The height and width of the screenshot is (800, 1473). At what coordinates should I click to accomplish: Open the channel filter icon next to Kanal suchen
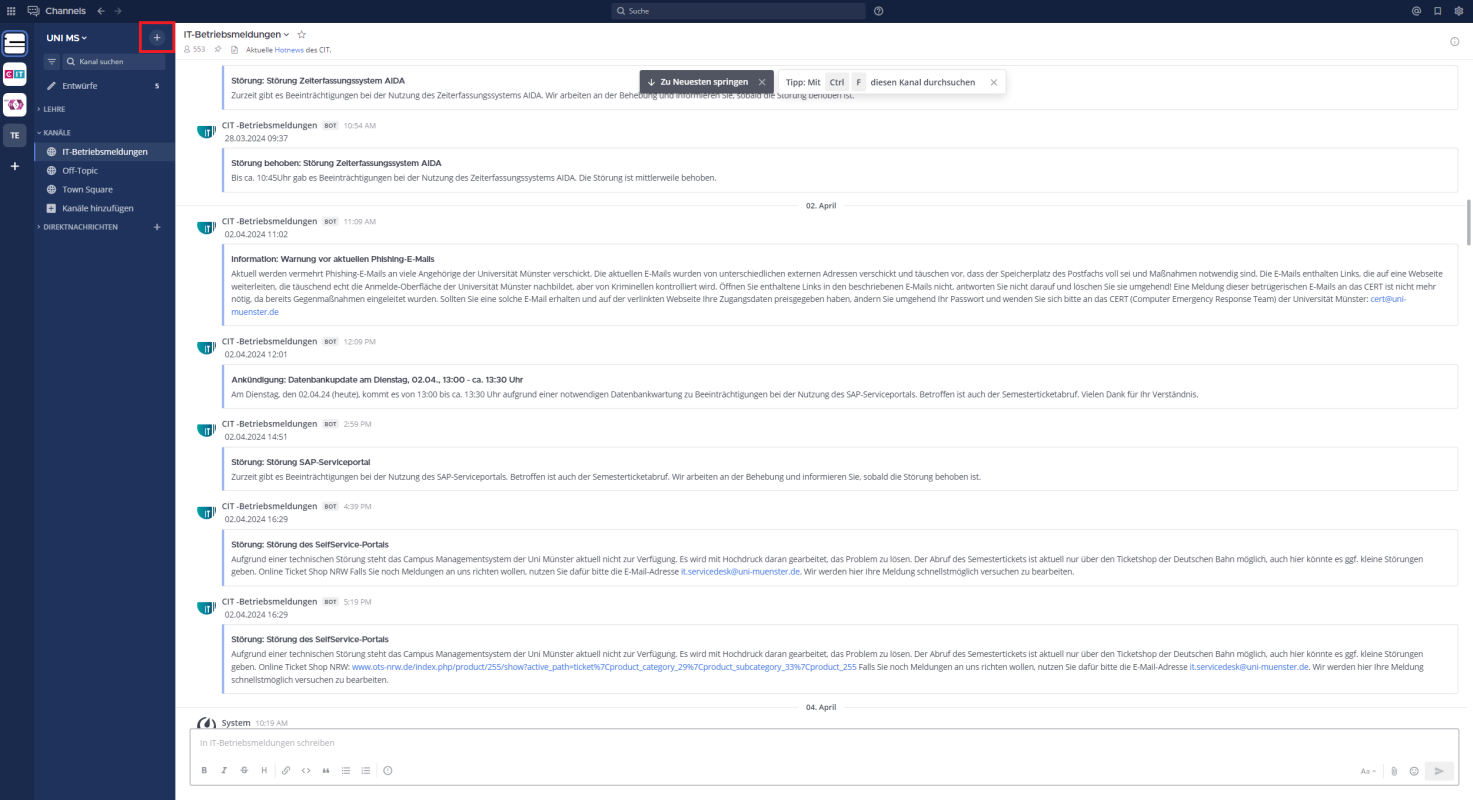pyautogui.click(x=52, y=62)
